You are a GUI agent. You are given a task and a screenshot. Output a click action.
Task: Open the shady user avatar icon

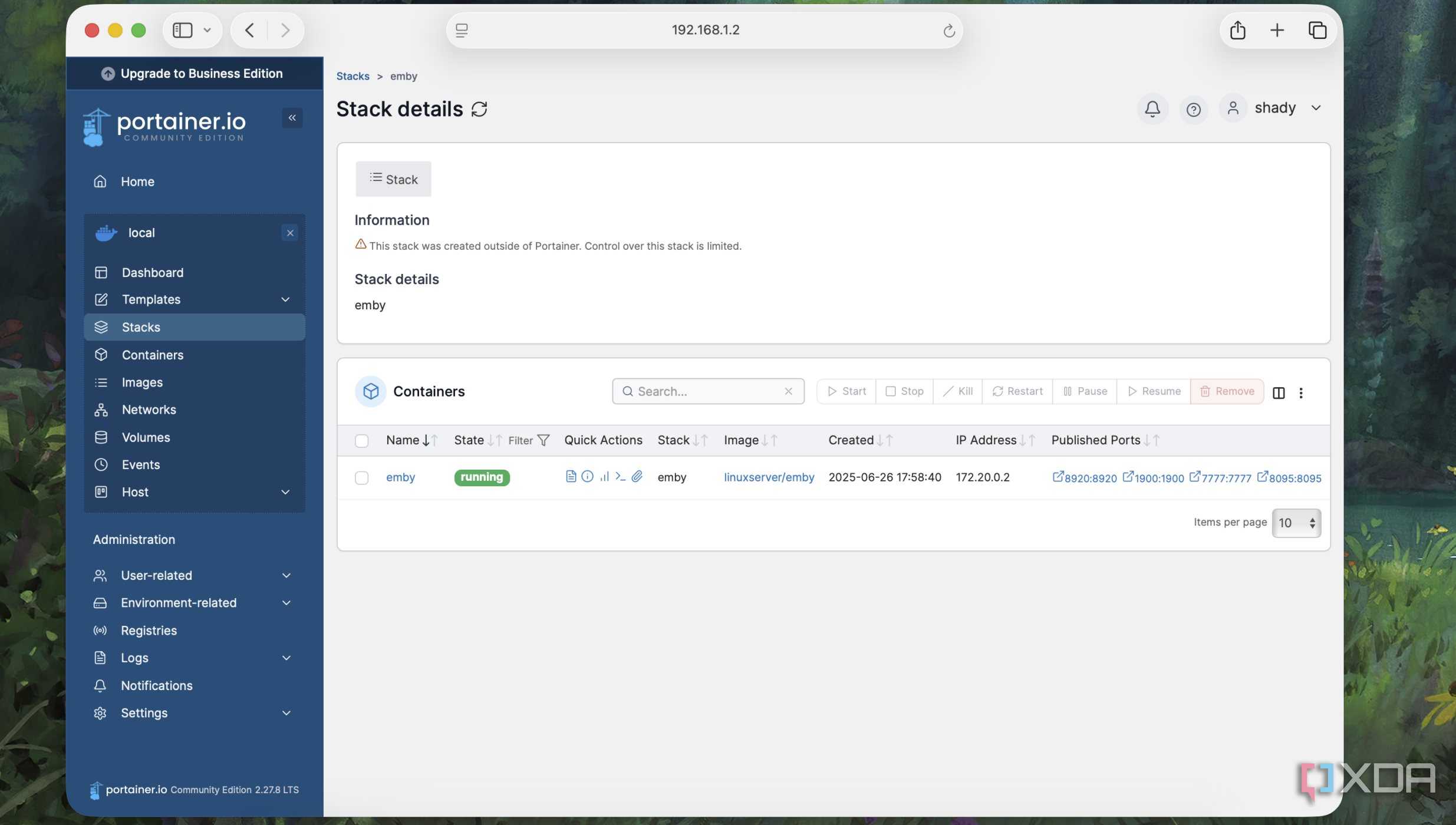(1233, 108)
